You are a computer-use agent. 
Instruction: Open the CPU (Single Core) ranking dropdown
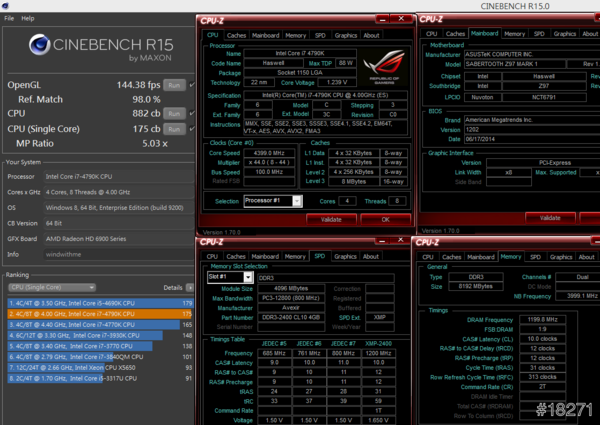(x=51, y=287)
